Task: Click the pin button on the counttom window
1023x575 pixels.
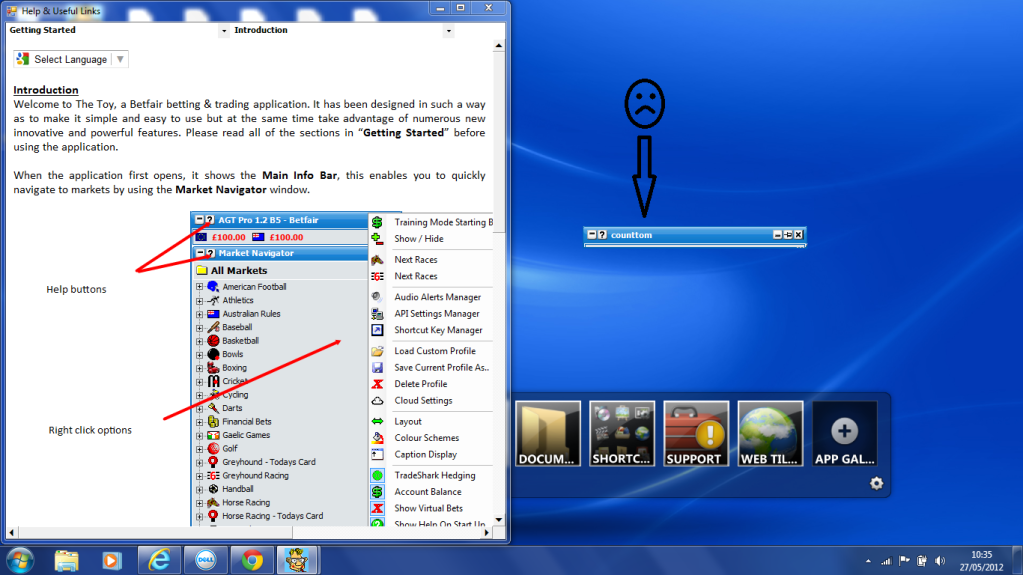Action: click(x=787, y=235)
